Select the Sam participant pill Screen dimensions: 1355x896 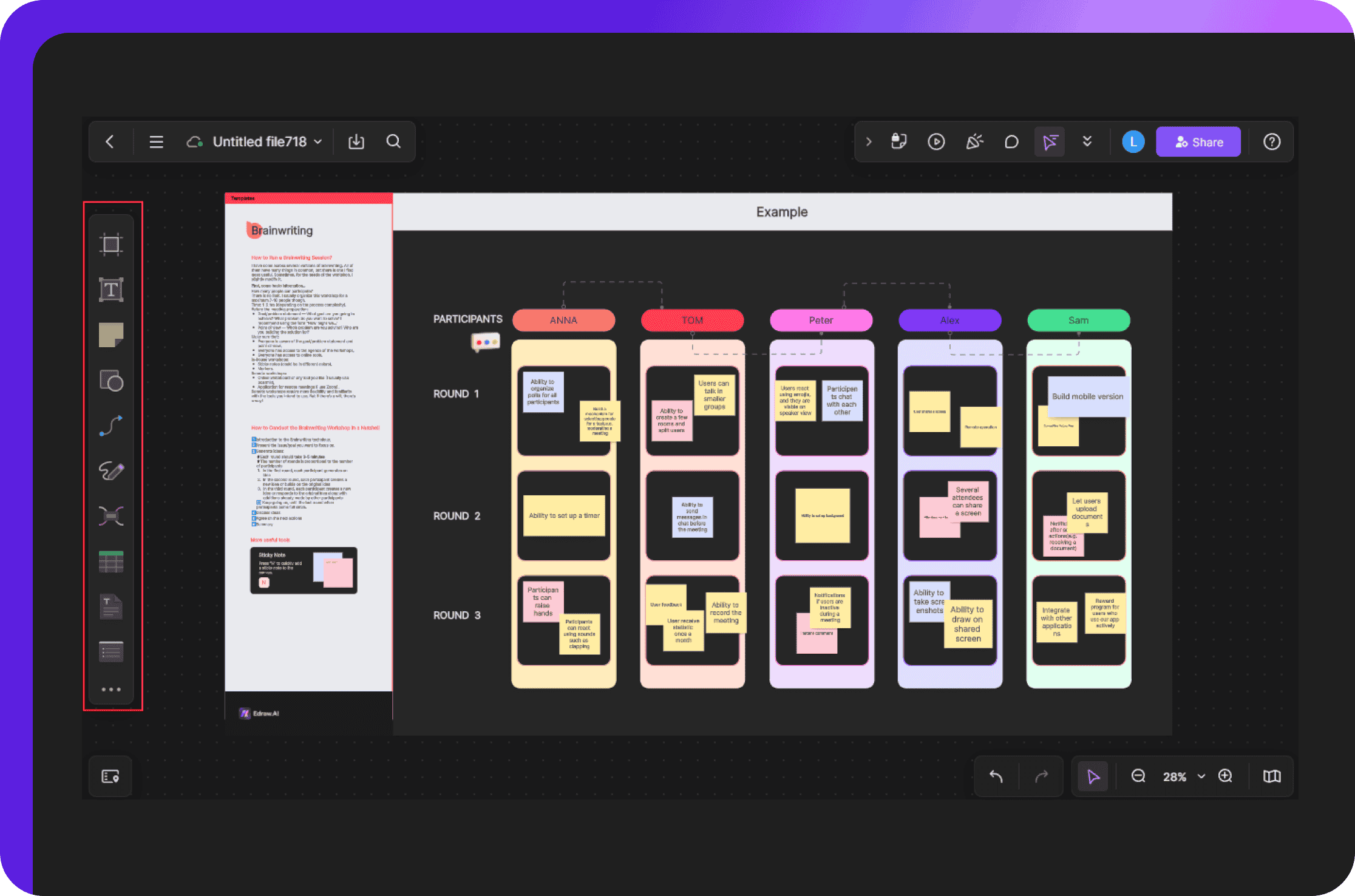tap(1078, 320)
